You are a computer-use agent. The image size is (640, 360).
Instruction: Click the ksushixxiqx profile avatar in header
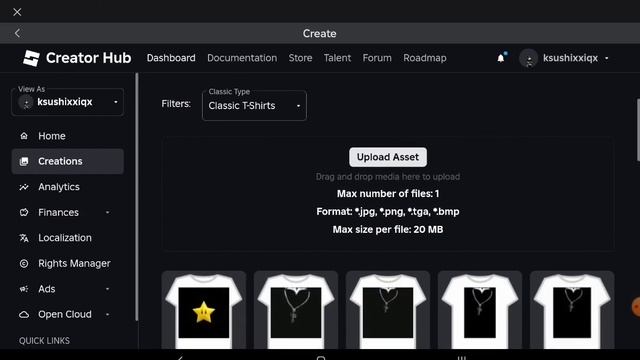click(529, 58)
